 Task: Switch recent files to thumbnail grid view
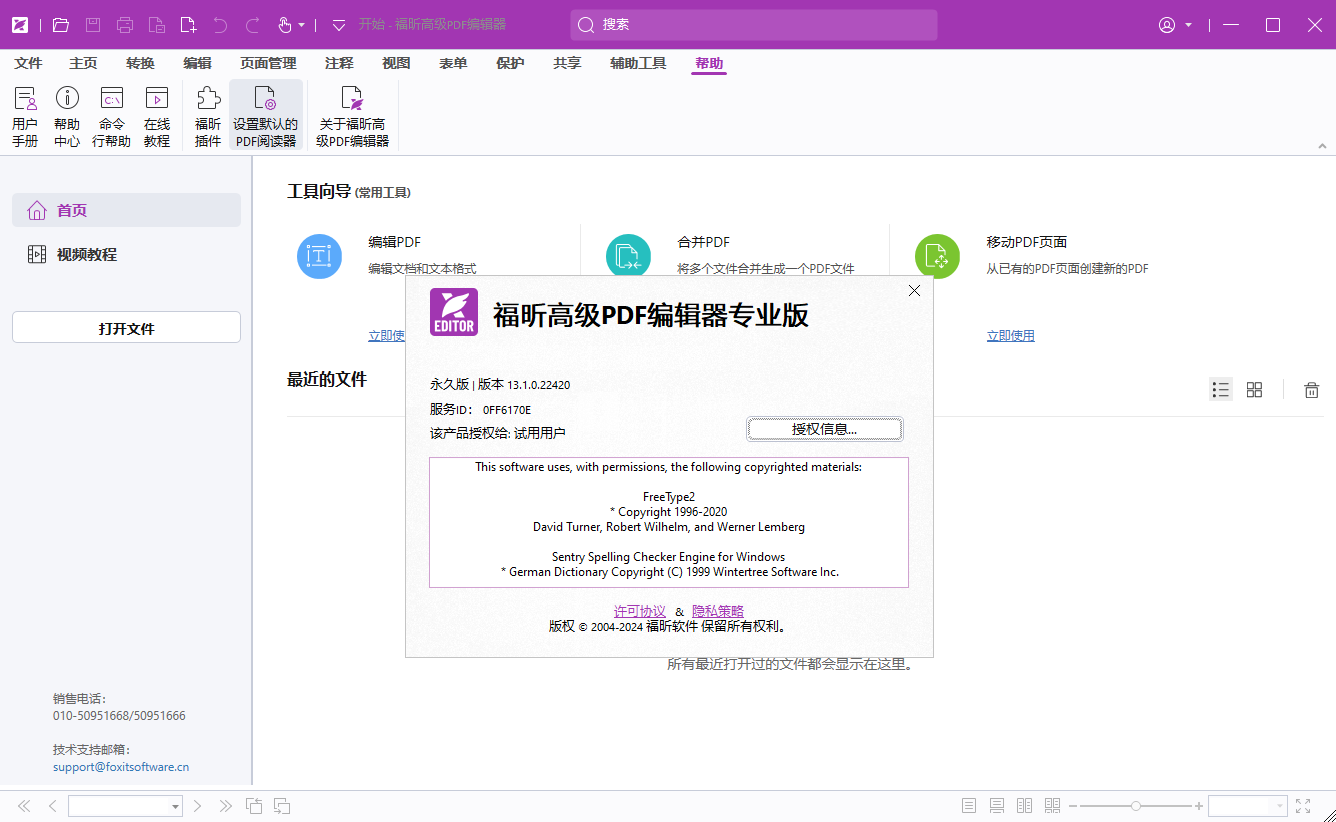click(1254, 390)
